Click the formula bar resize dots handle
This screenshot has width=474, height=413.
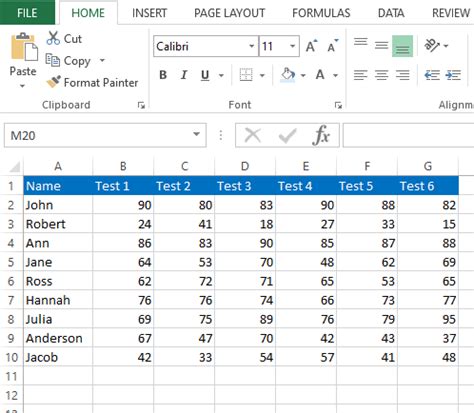click(221, 135)
